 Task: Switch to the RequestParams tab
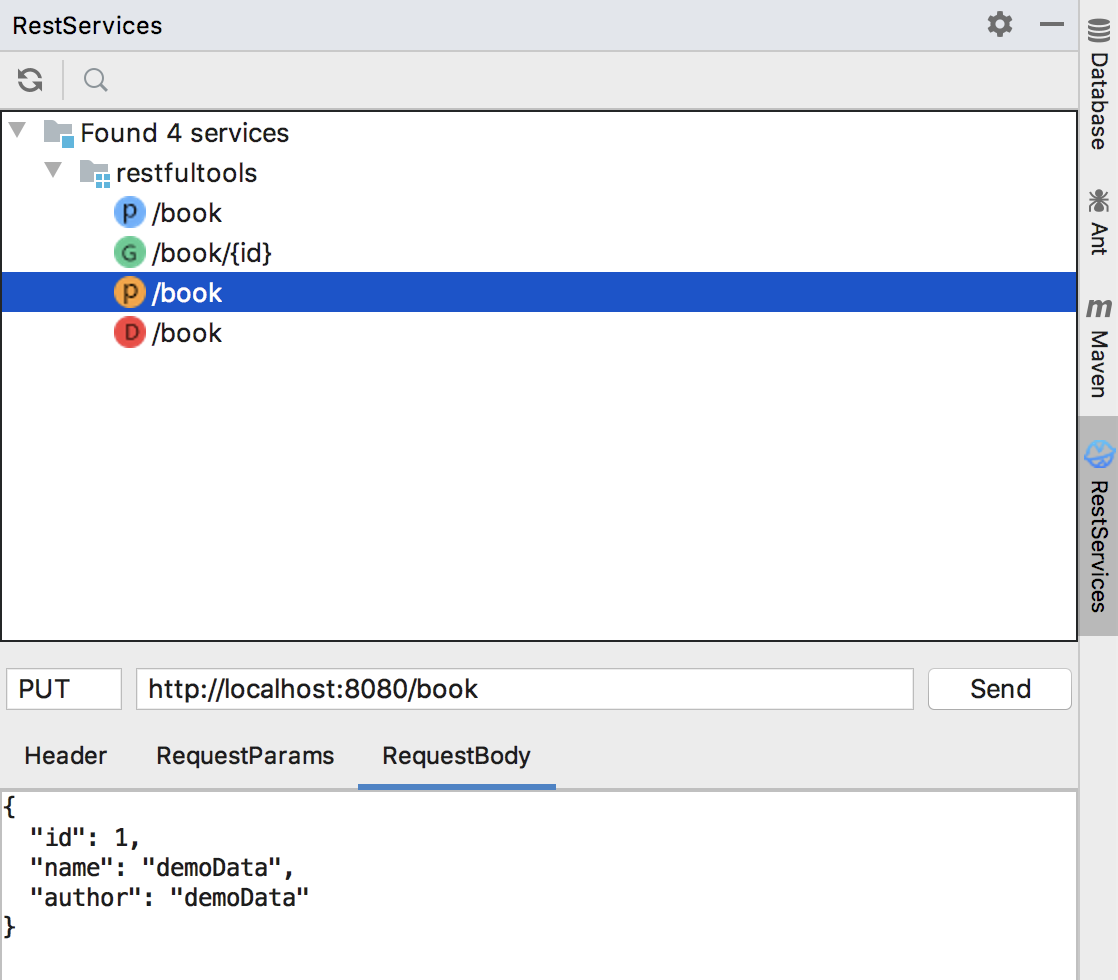pos(245,756)
